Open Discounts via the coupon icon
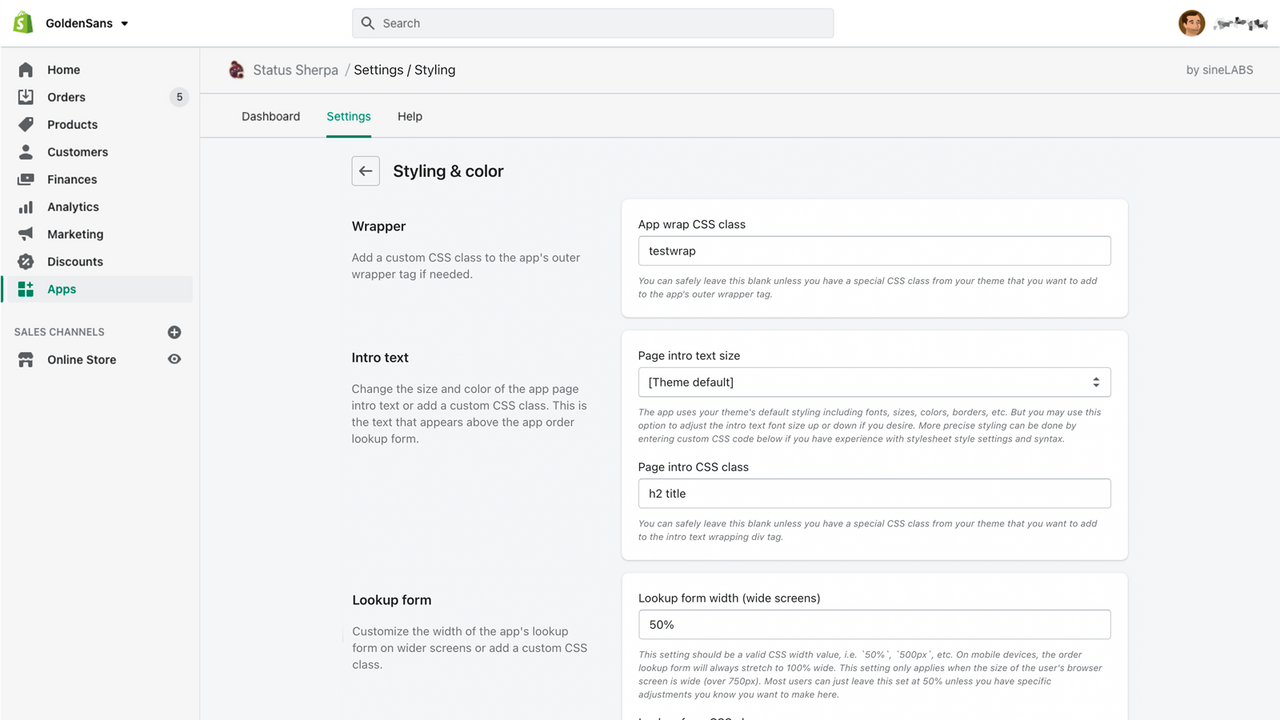Image resolution: width=1280 pixels, height=720 pixels. 25,261
